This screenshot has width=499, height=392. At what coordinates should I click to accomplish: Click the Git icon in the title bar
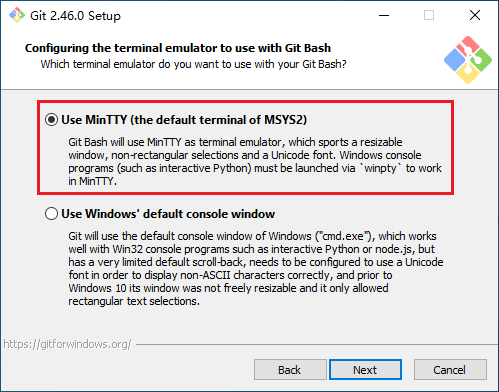coord(17,15)
